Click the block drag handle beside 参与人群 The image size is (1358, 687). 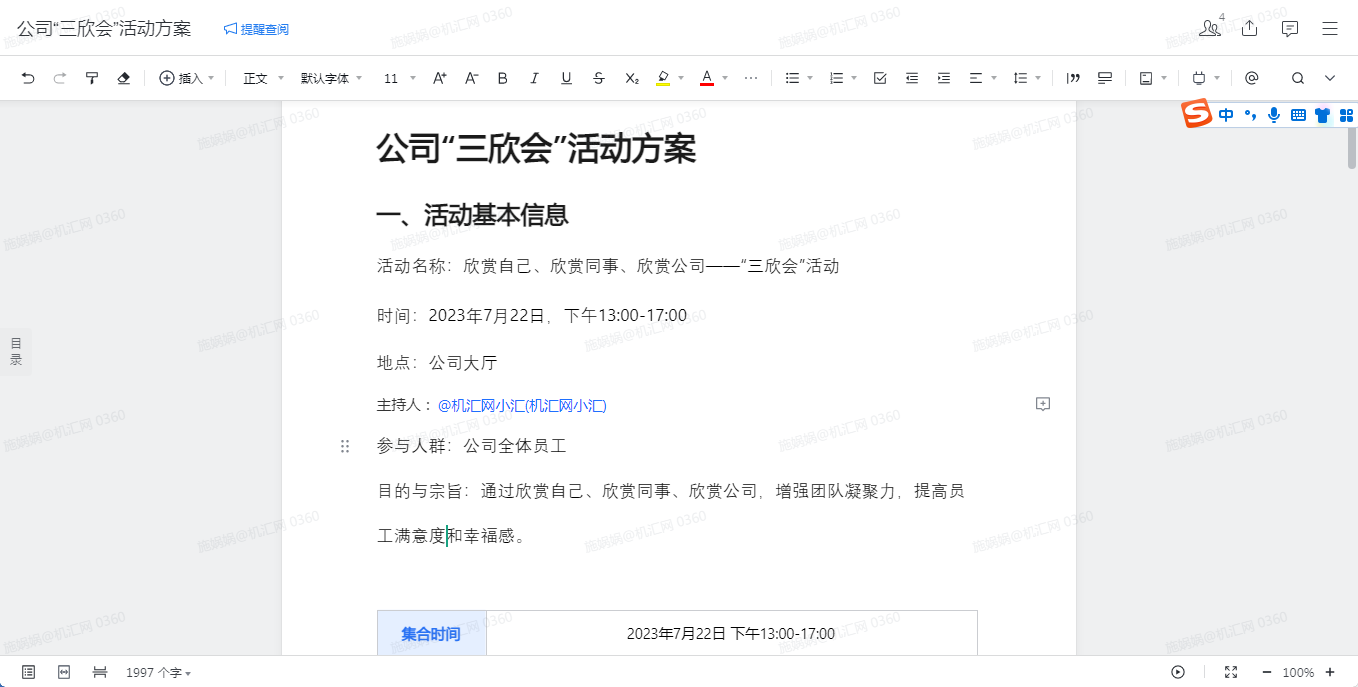(x=345, y=446)
